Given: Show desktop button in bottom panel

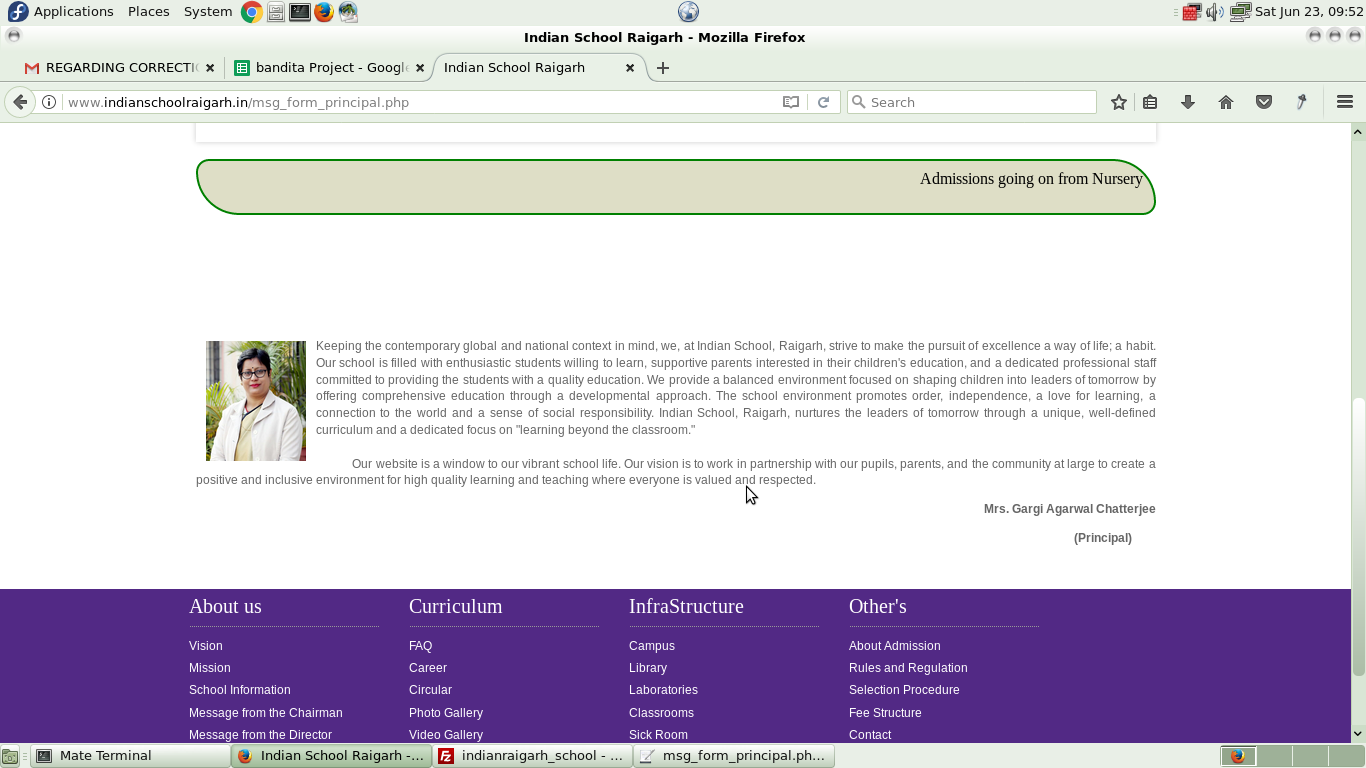Looking at the screenshot, I should pos(9,757).
